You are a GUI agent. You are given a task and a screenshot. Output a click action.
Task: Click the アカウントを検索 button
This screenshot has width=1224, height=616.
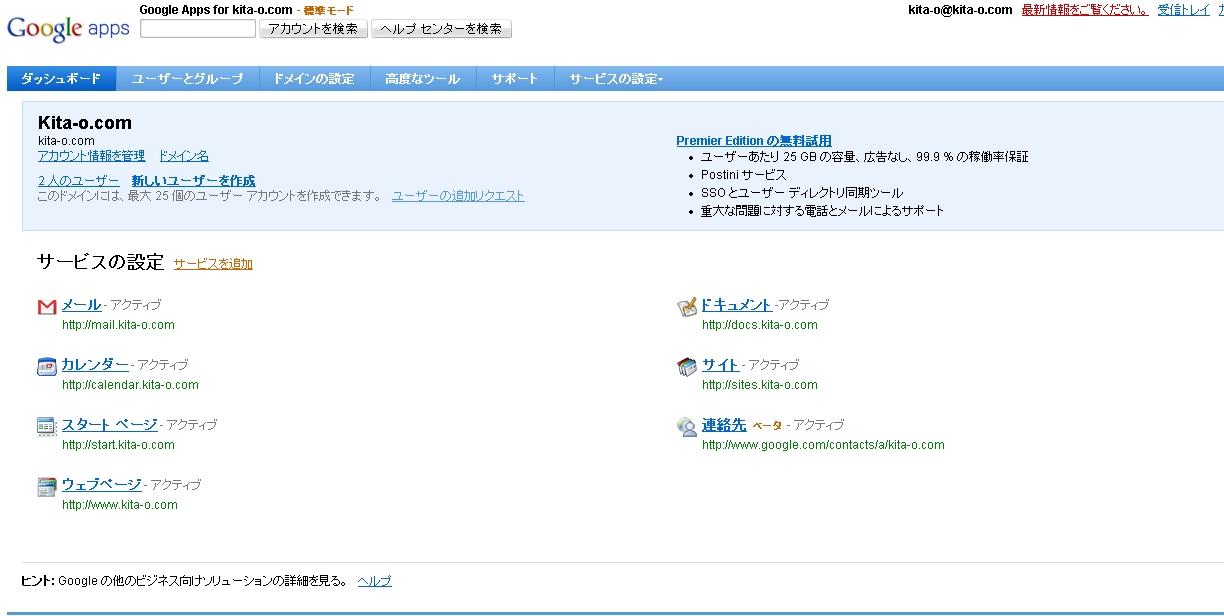pyautogui.click(x=313, y=29)
